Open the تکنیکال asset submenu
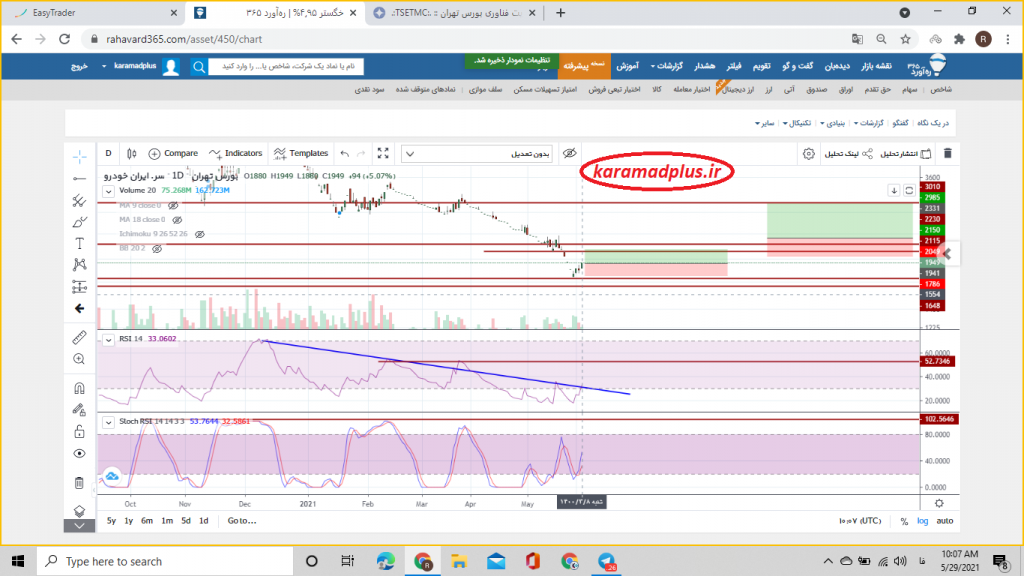This screenshot has height=576, width=1024. (x=797, y=123)
